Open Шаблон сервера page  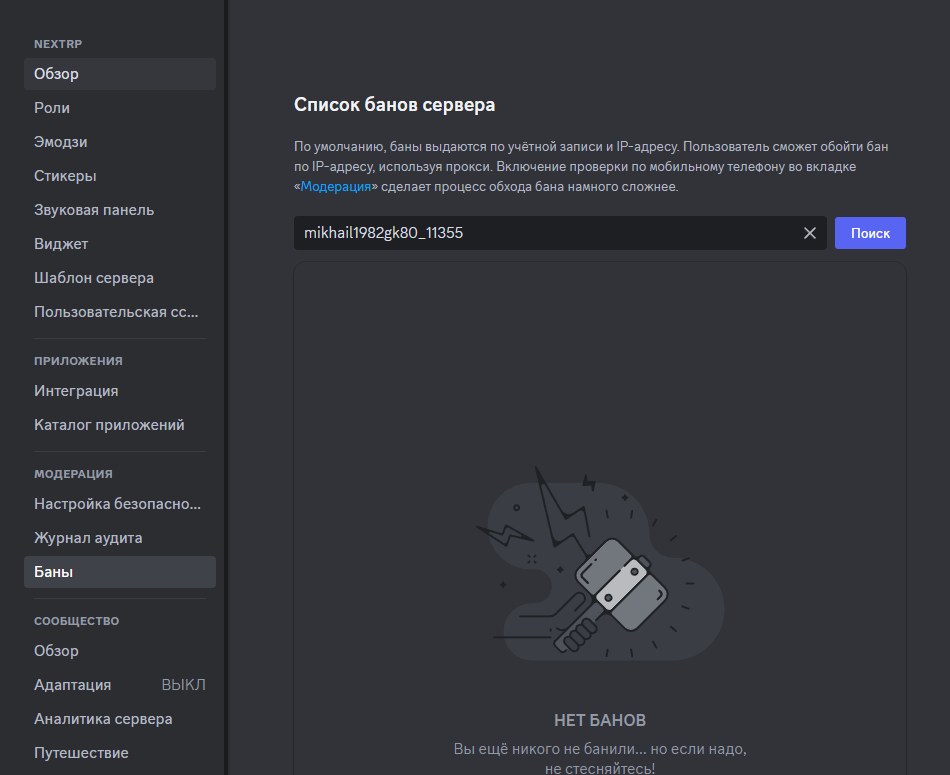click(x=120, y=278)
